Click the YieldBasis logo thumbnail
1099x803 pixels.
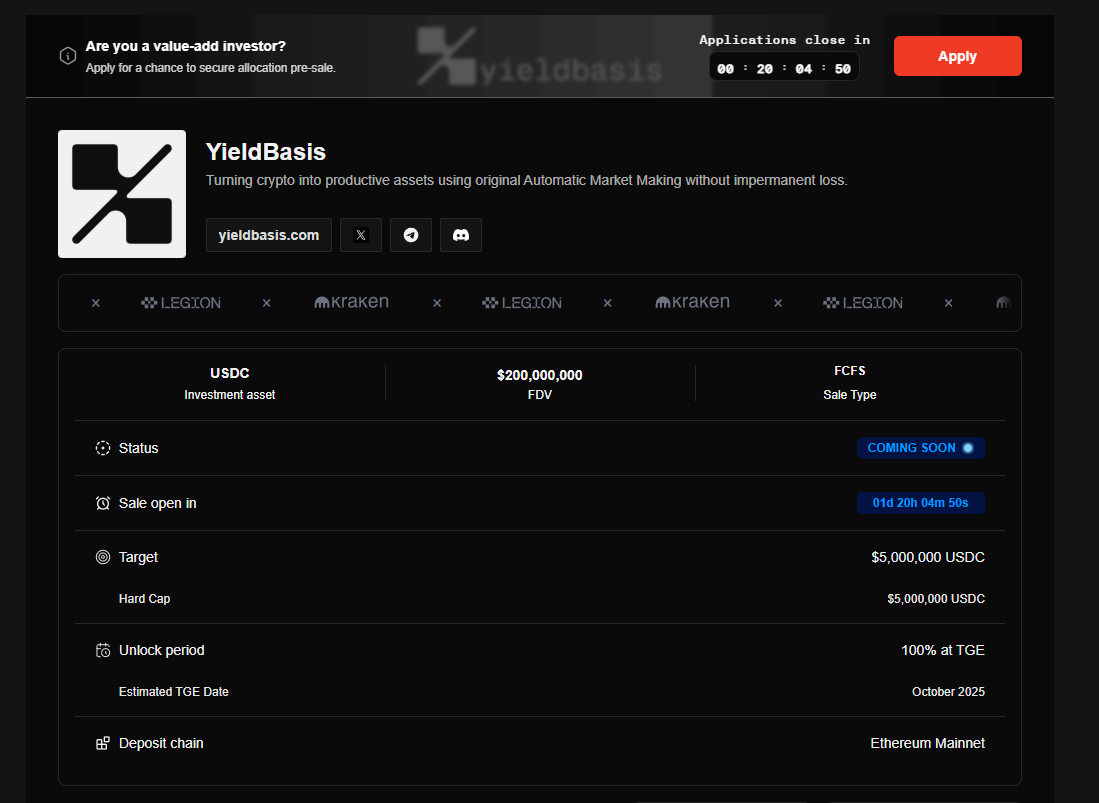(x=122, y=194)
